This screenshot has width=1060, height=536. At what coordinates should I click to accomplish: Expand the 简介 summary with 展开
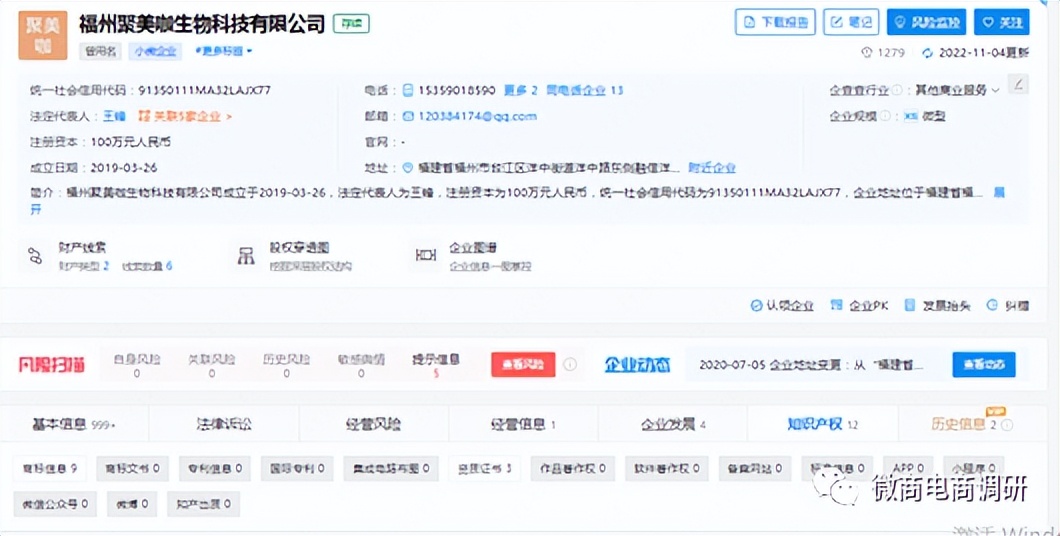pos(998,193)
